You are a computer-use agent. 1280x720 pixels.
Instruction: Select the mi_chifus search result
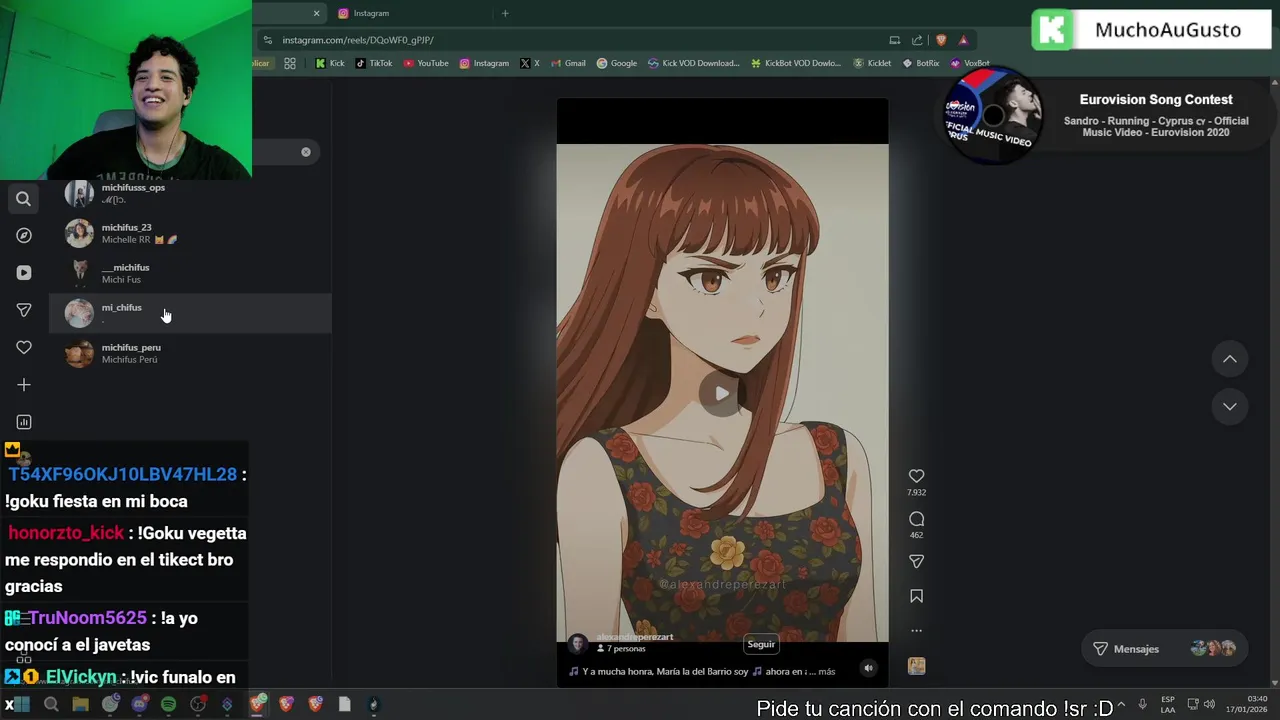tap(190, 313)
